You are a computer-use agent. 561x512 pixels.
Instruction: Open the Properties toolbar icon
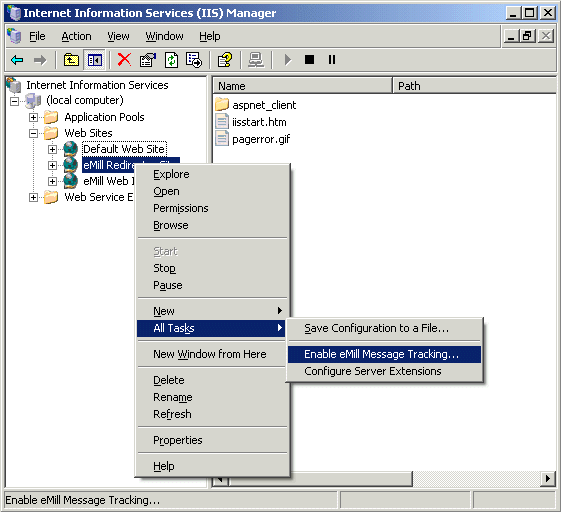click(148, 60)
